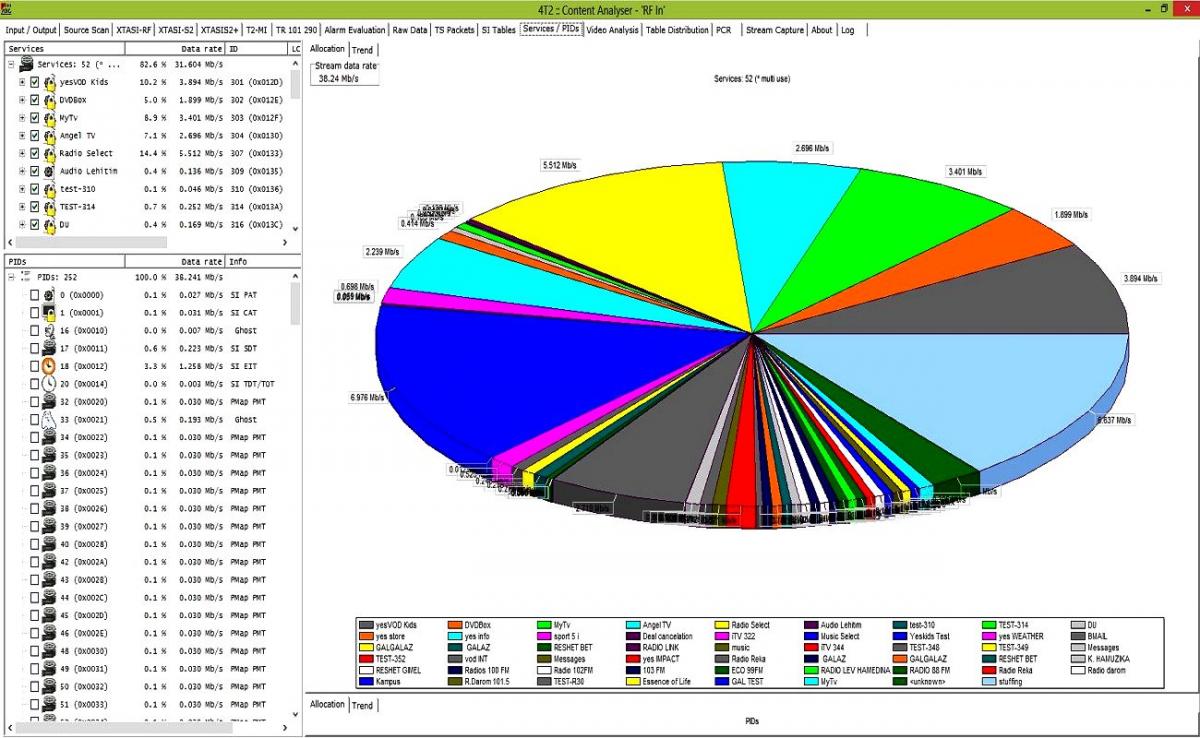Image resolution: width=1200 pixels, height=738 pixels.
Task: Click the Angel TV service icon
Action: [49, 135]
